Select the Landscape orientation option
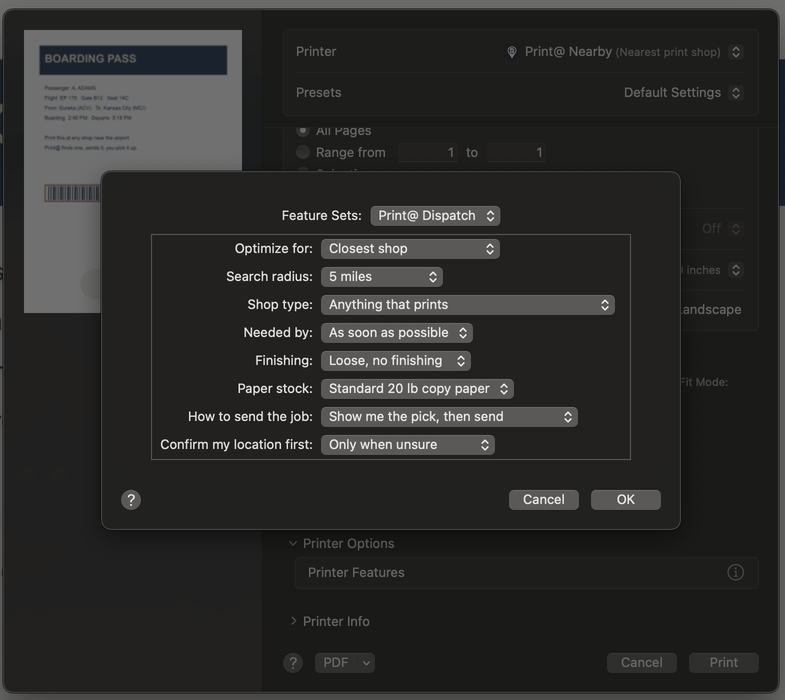Viewport: 785px width, 700px height. (710, 309)
